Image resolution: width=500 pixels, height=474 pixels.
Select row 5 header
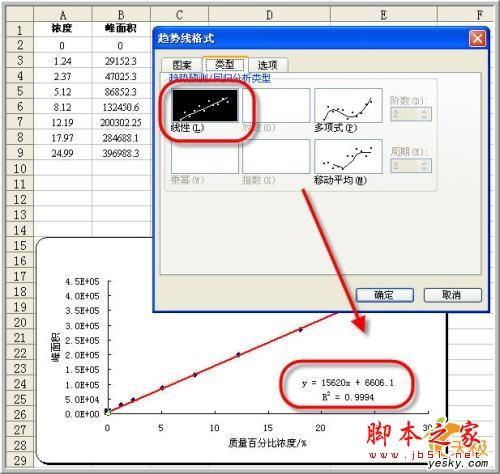[20, 91]
